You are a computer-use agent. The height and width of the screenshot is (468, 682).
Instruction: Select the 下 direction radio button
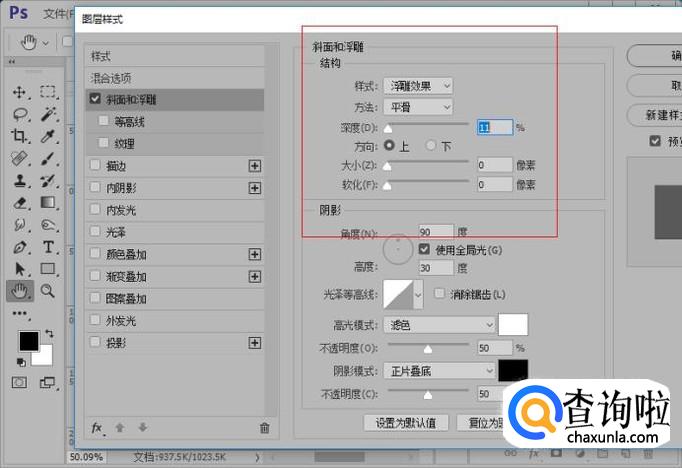[x=431, y=145]
